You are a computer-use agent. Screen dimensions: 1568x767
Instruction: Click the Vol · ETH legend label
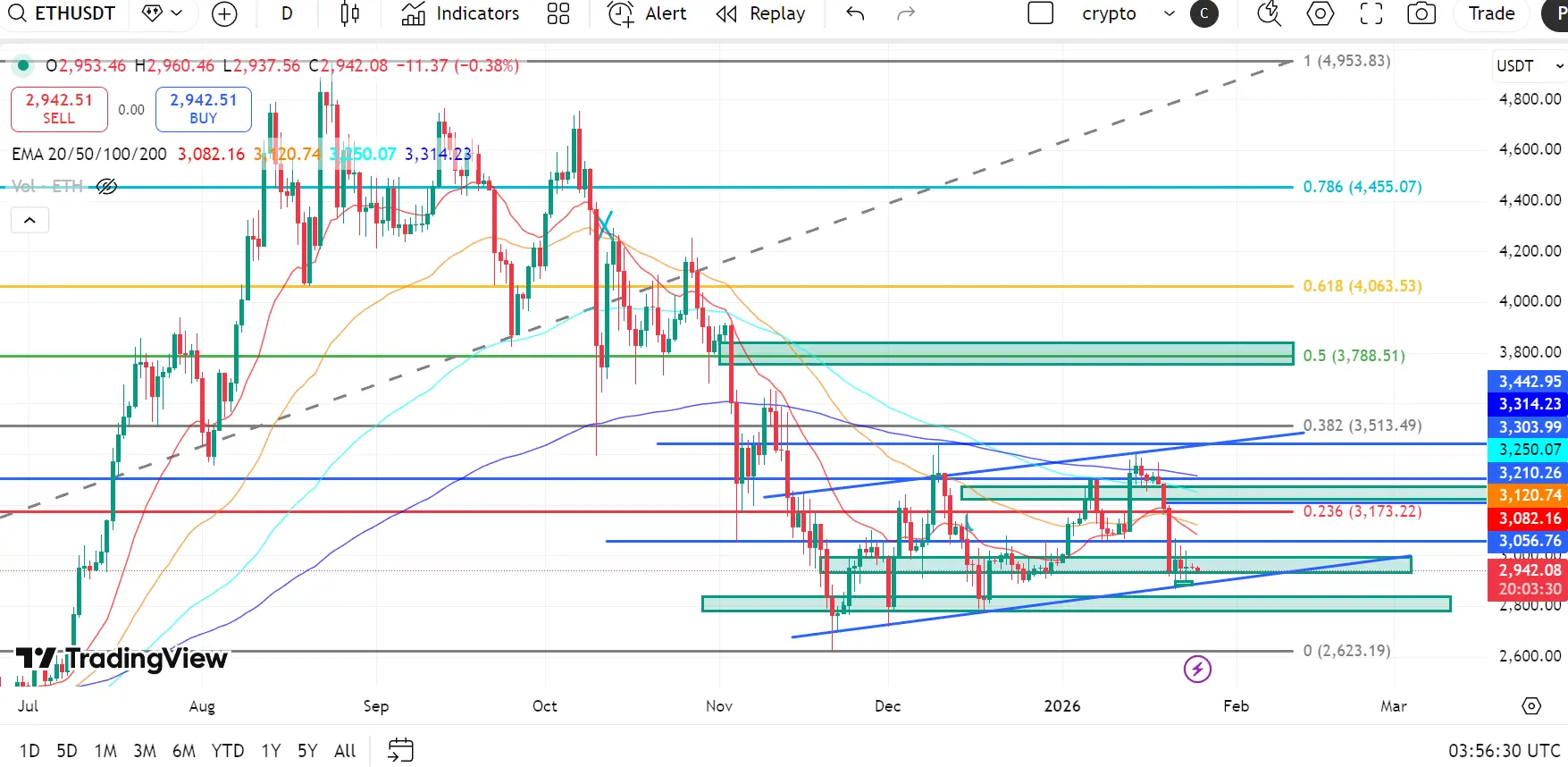click(x=47, y=186)
